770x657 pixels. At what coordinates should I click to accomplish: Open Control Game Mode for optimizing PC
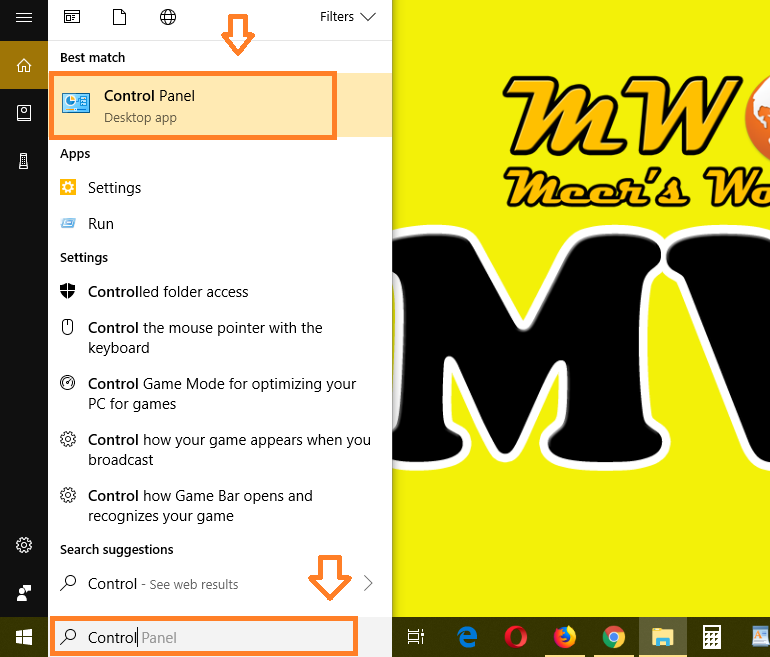point(220,394)
